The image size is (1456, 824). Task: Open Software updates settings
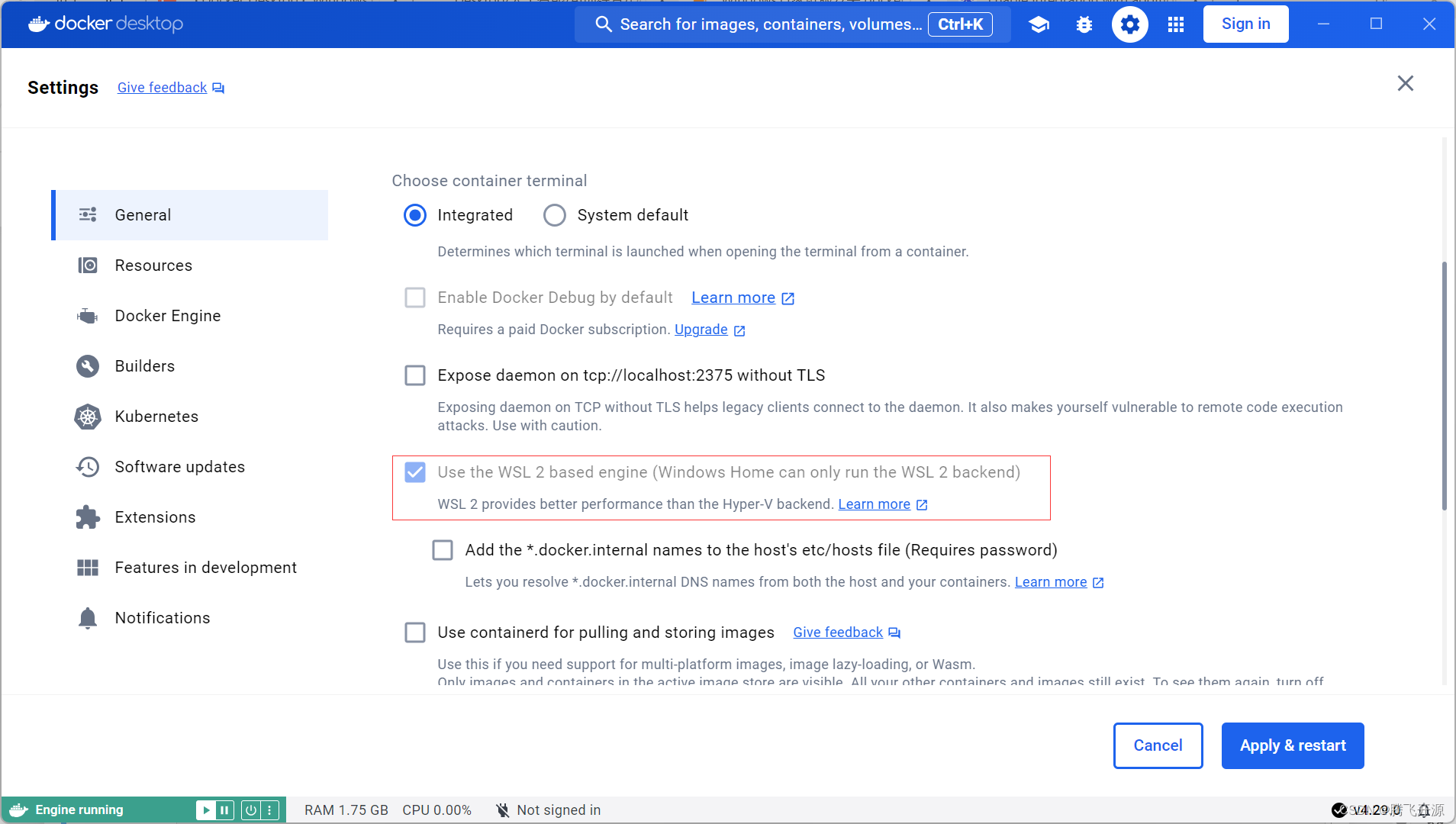[190, 467]
